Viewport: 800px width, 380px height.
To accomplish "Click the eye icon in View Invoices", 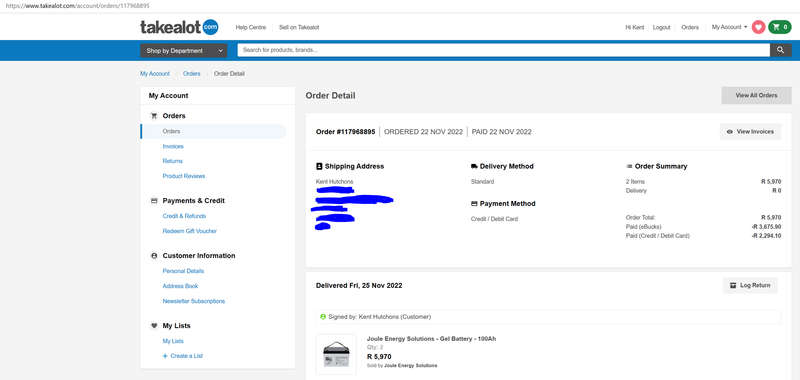I will [x=730, y=132].
